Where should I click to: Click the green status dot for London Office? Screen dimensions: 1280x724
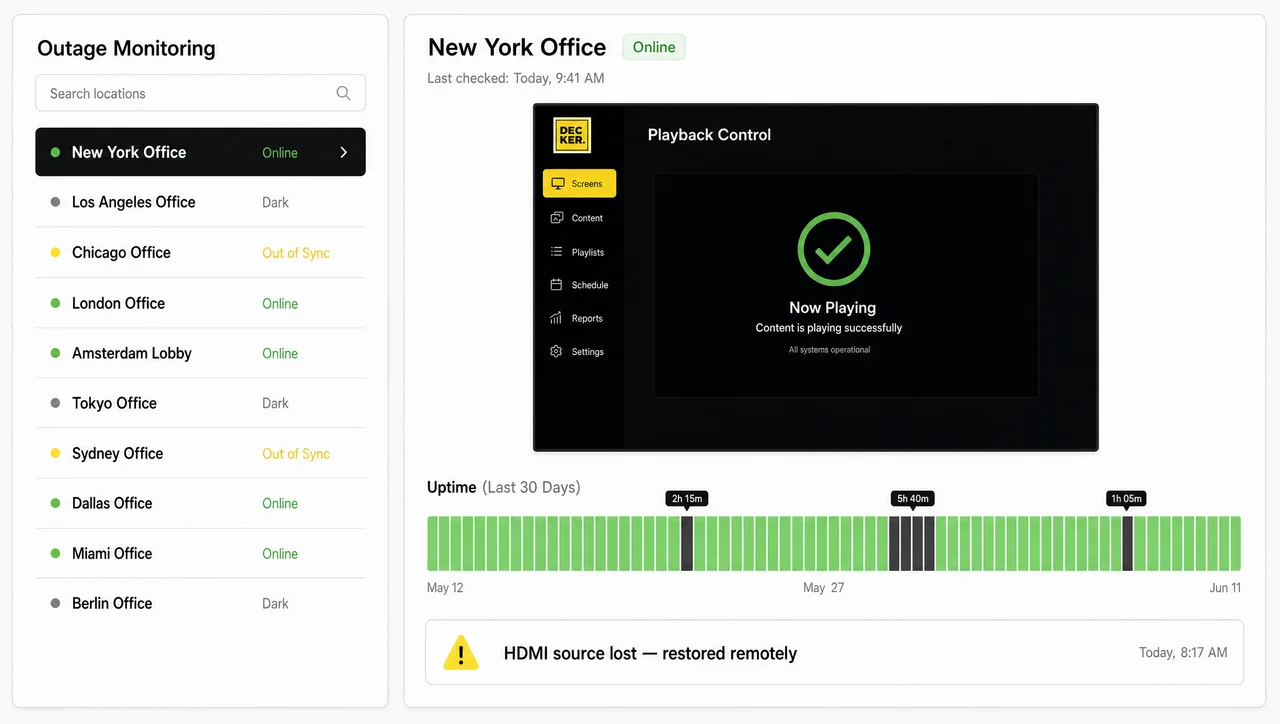(x=55, y=303)
